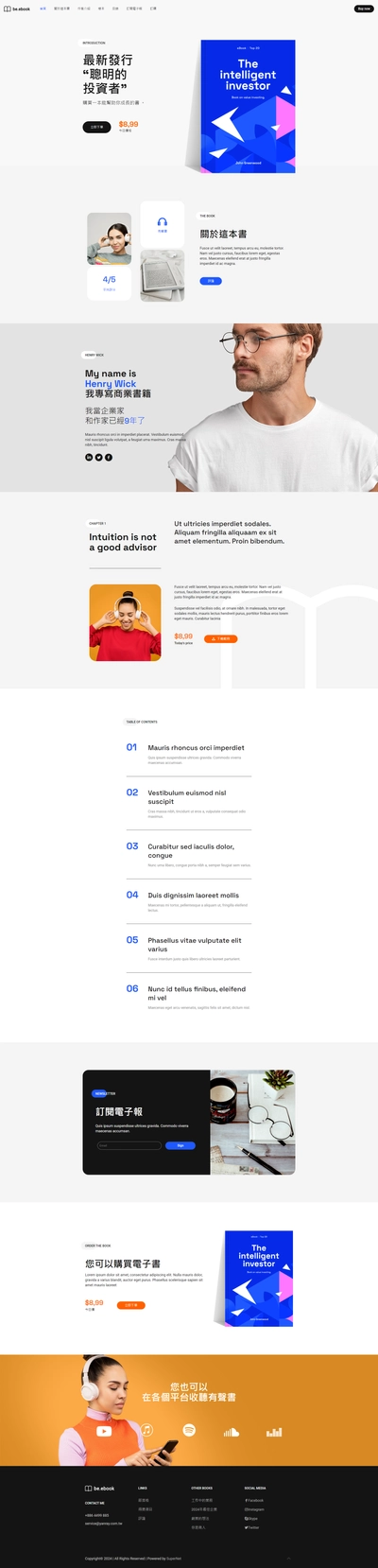Click the music note platform icon
The width and height of the screenshot is (378, 1568).
(x=147, y=1430)
